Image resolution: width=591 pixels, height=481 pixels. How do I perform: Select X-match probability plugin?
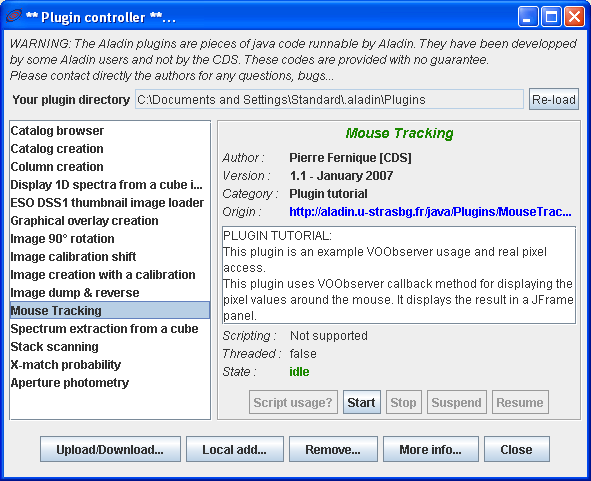pos(110,365)
